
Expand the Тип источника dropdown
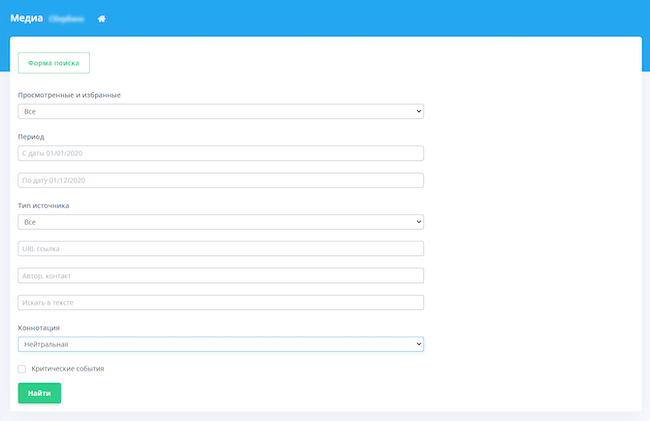tap(221, 222)
